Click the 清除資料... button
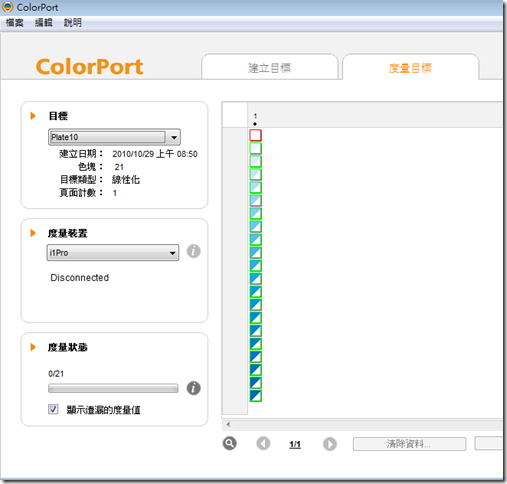The width and height of the screenshot is (507, 484). point(409,444)
